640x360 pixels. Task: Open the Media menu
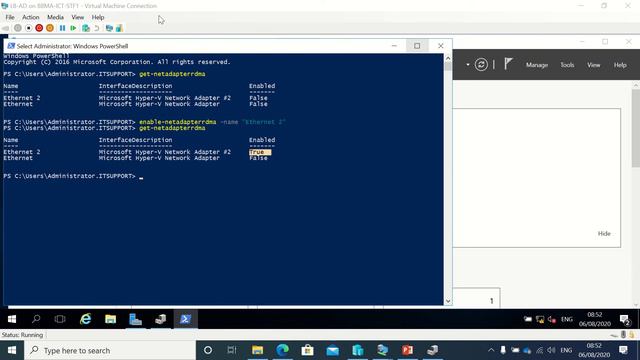(x=55, y=17)
